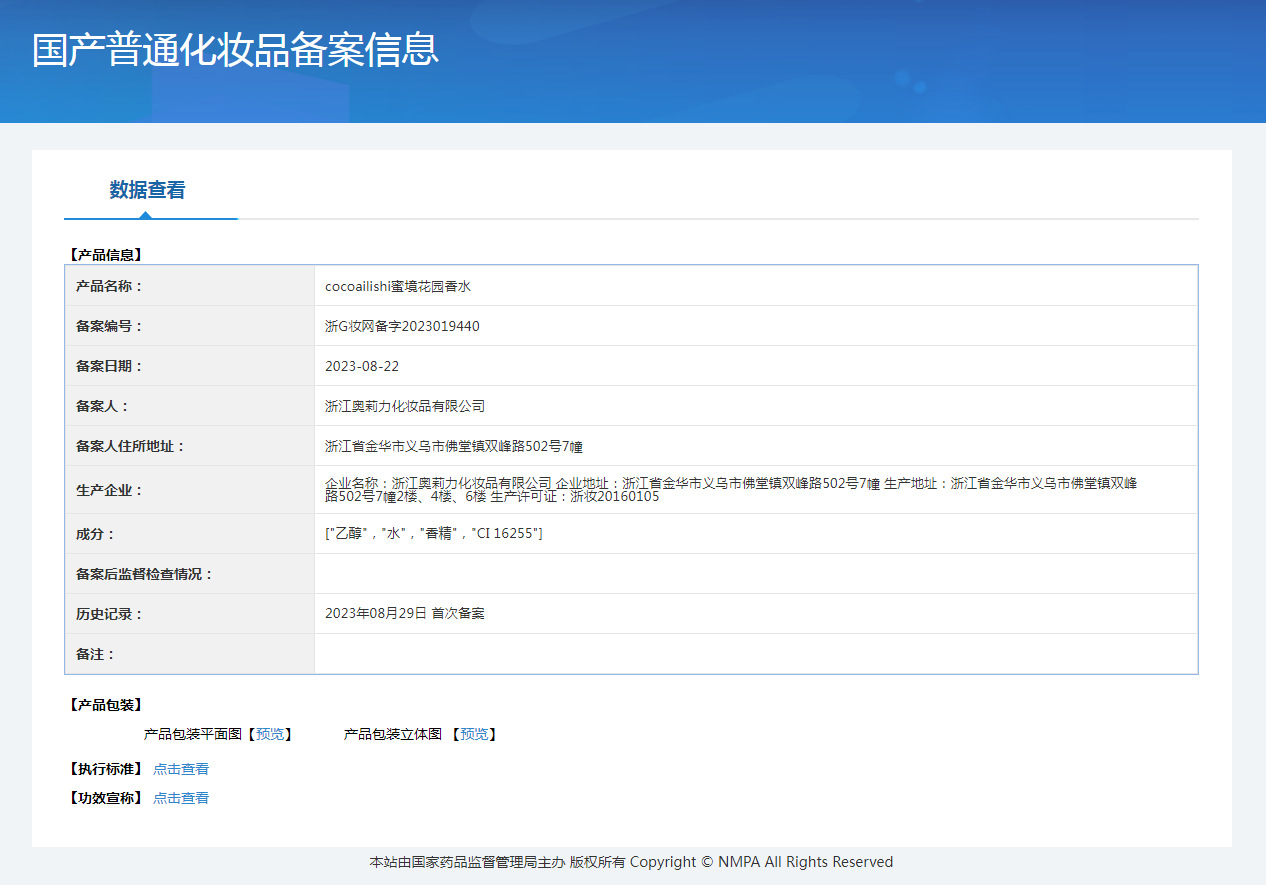Click the 生产企业 row label

pyautogui.click(x=110, y=490)
